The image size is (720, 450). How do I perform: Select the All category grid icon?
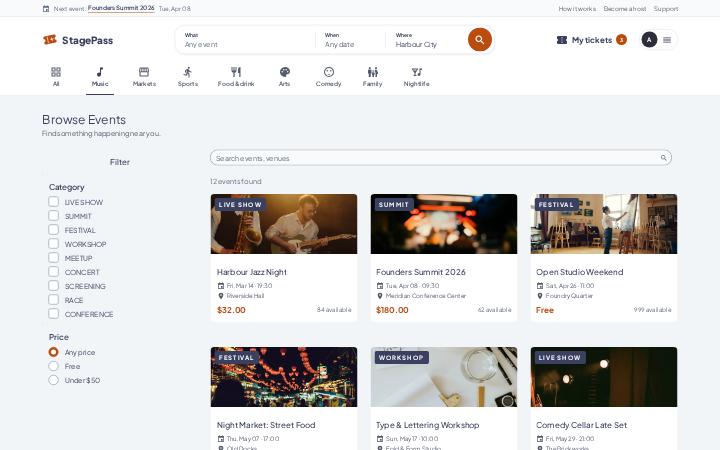[x=56, y=72]
